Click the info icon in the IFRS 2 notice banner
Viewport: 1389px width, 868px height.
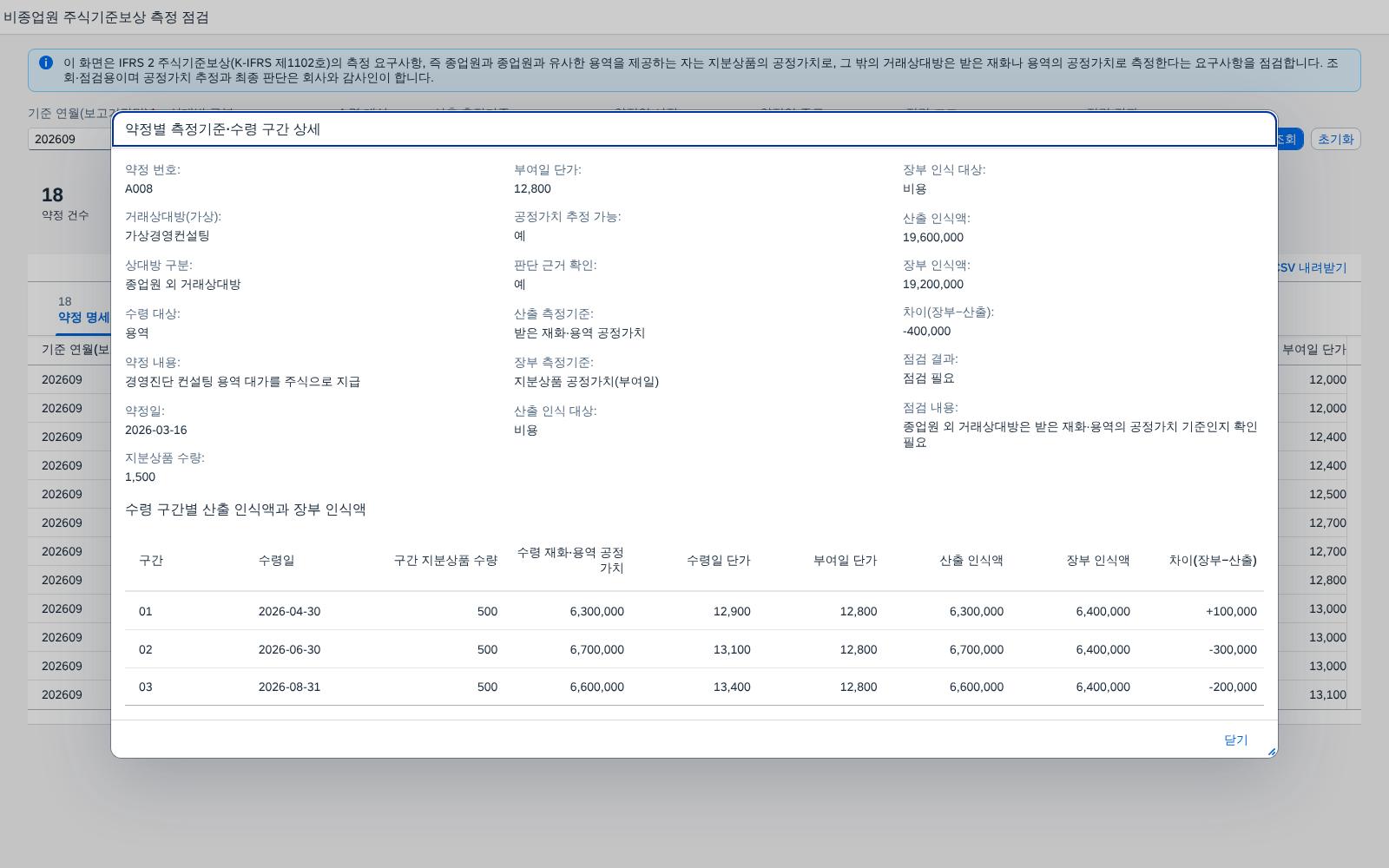click(x=46, y=62)
